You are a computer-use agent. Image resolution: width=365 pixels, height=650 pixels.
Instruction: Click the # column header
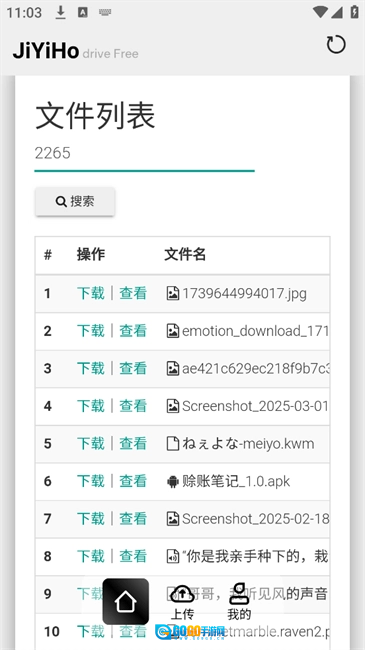click(x=48, y=255)
